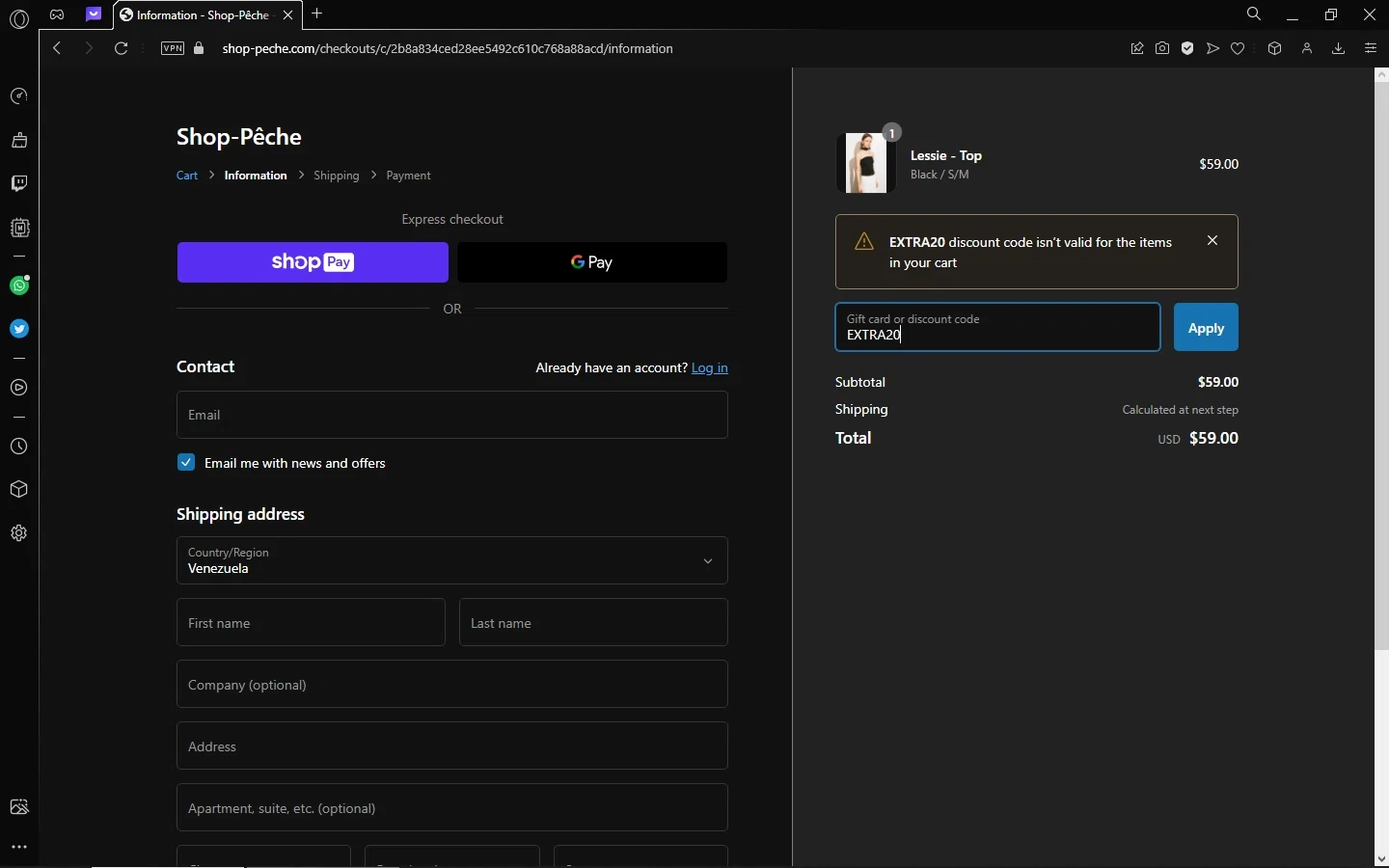Click the Express checkout label
The width and height of the screenshot is (1389, 868).
tap(452, 219)
